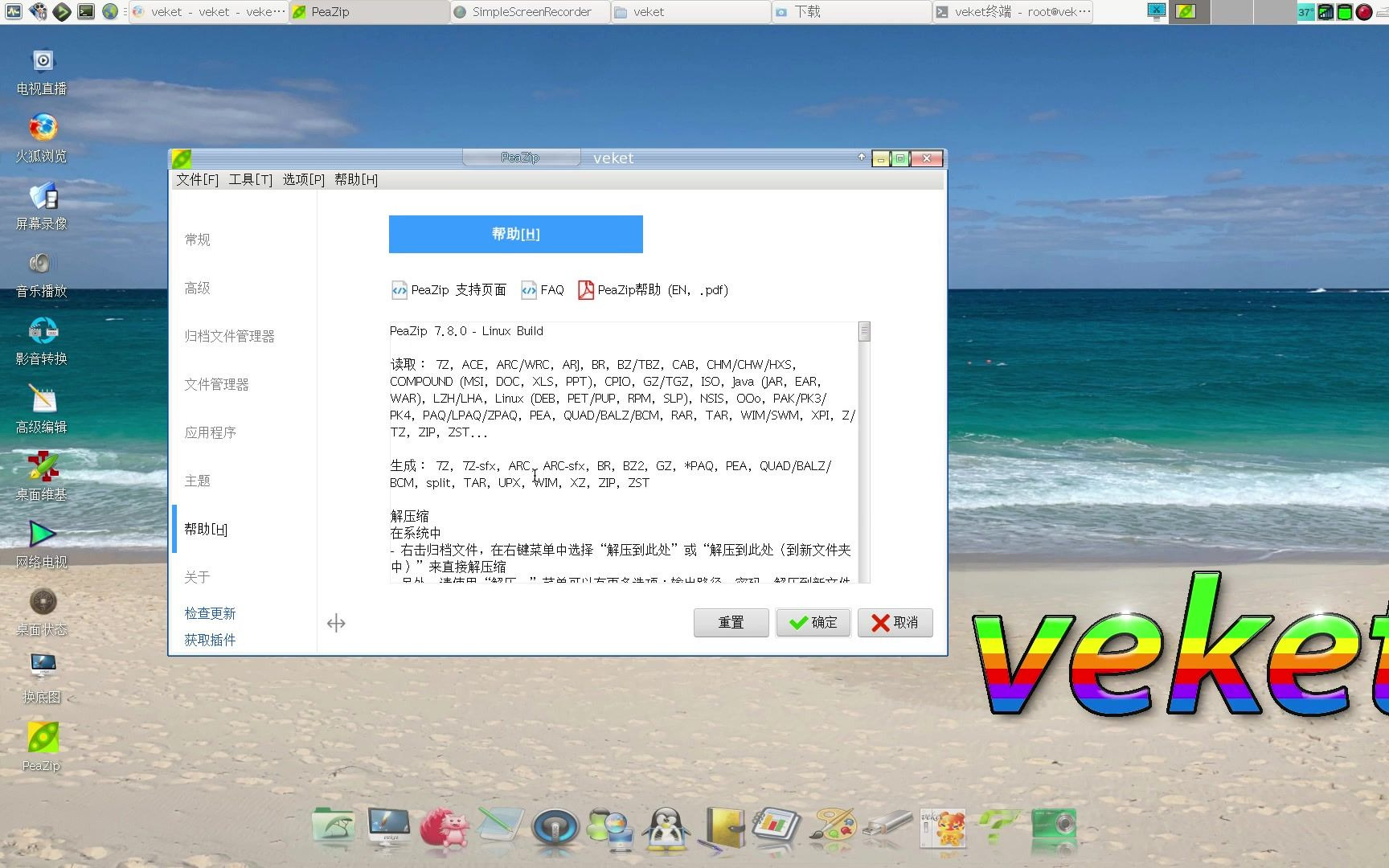The height and width of the screenshot is (868, 1389).
Task: Open the bar chart notebook dock icon
Action: (x=776, y=828)
